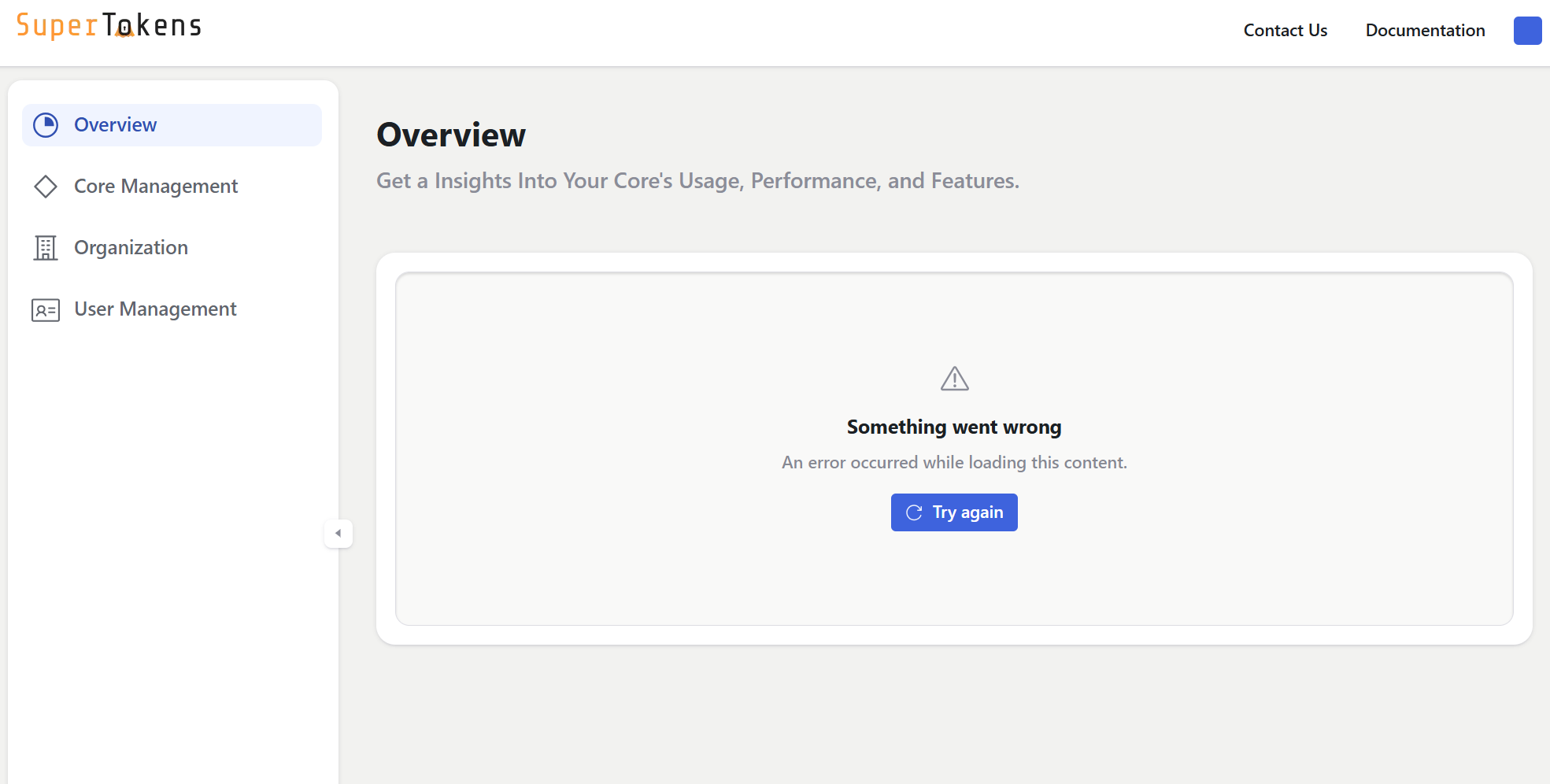Select Overview in the sidebar
Image resolution: width=1550 pixels, height=784 pixels.
tap(116, 125)
